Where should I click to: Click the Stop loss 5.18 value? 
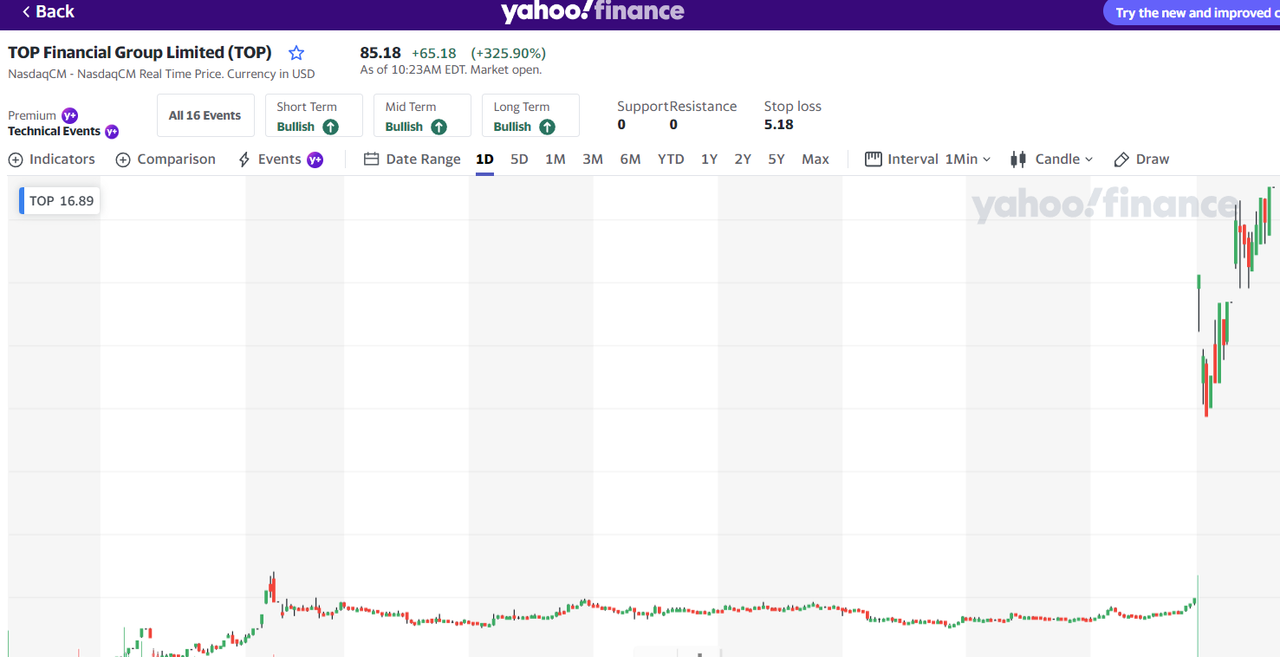tap(779, 125)
